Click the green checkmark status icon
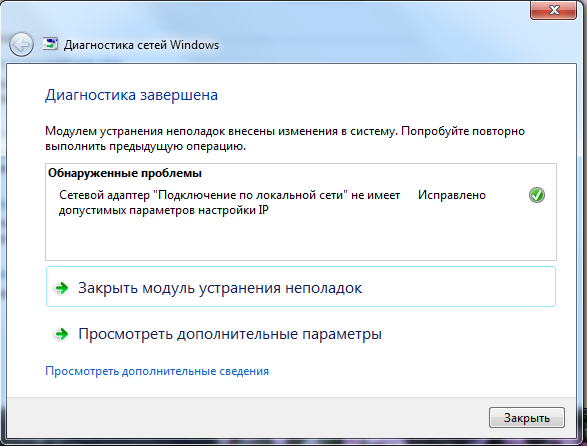Image resolution: width=587 pixels, height=446 pixels. [536, 195]
